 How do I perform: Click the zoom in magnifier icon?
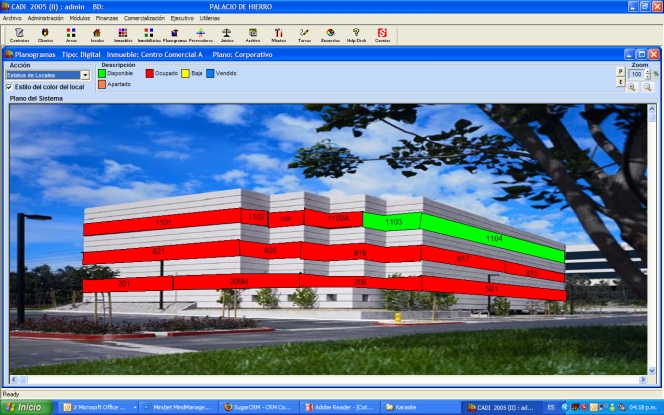tap(632, 87)
